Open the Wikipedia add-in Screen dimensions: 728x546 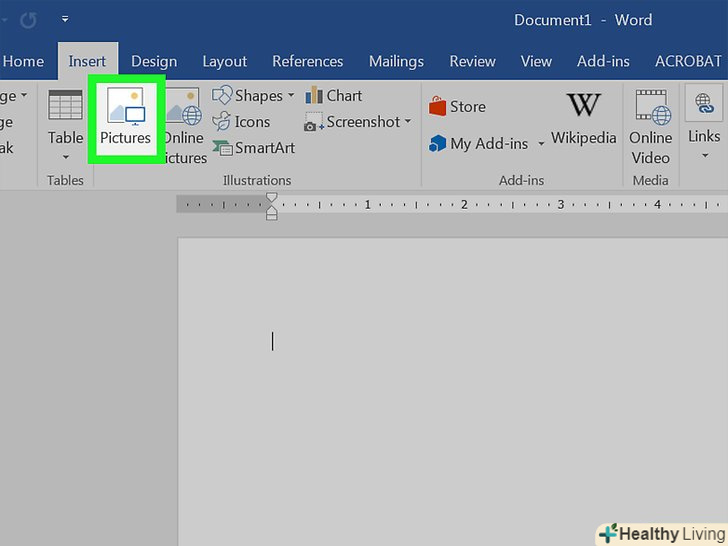pyautogui.click(x=584, y=118)
